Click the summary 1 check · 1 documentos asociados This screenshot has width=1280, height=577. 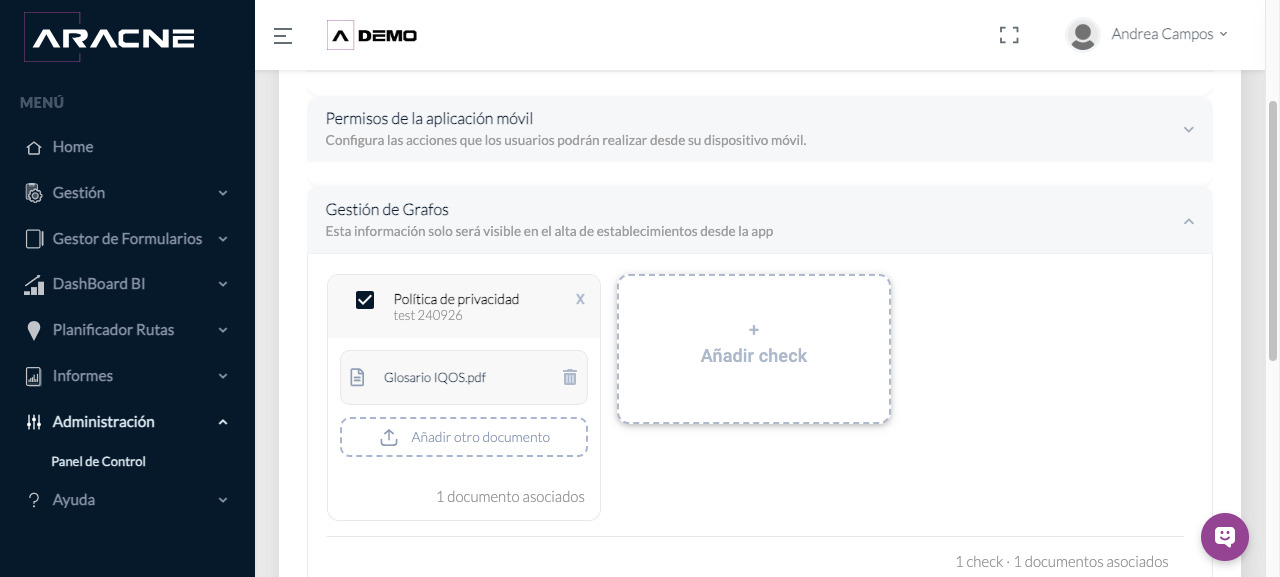pos(1061,562)
